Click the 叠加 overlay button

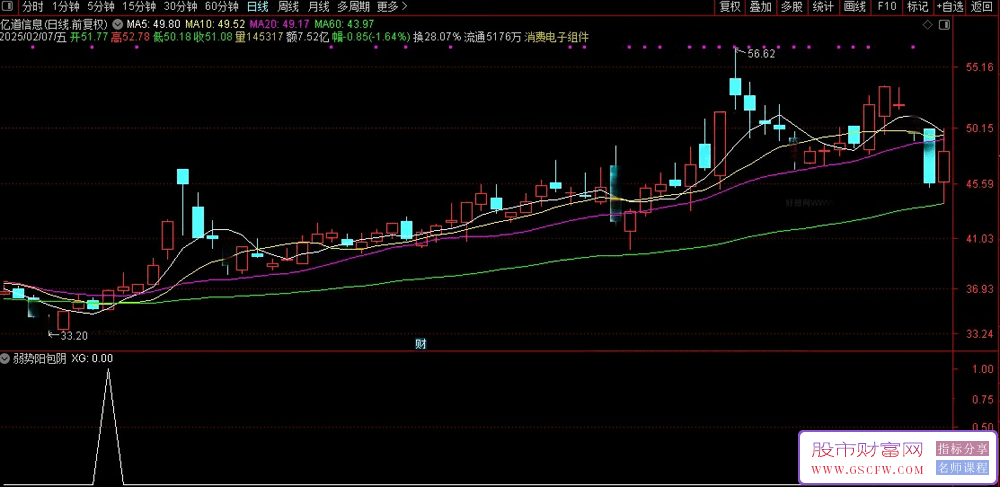(x=761, y=7)
